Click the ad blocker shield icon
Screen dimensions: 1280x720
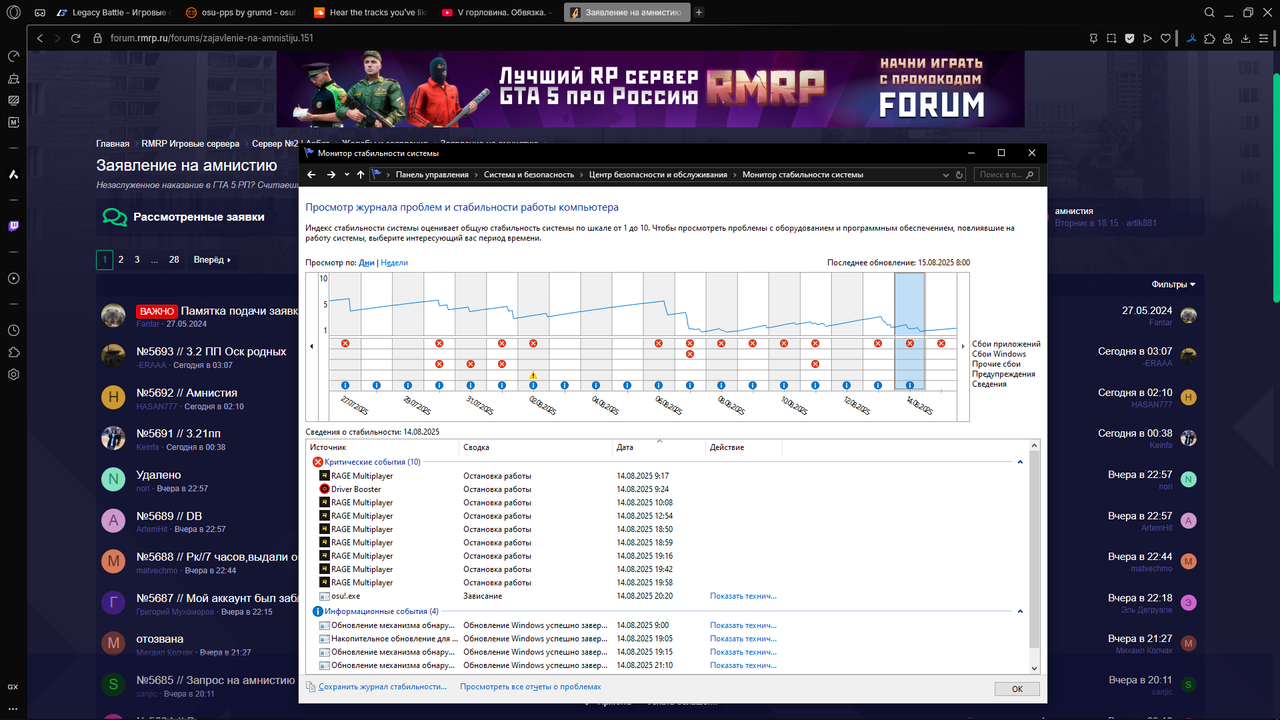pyautogui.click(x=1129, y=38)
